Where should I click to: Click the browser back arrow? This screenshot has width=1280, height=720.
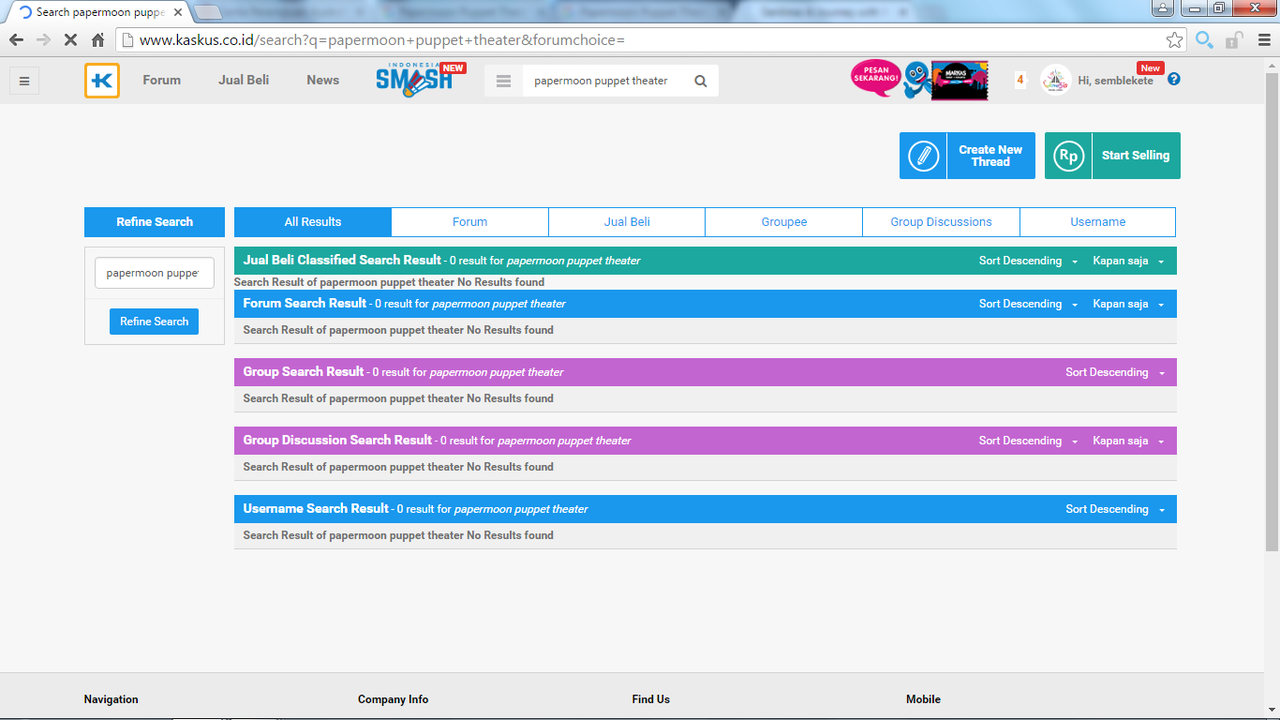(16, 40)
